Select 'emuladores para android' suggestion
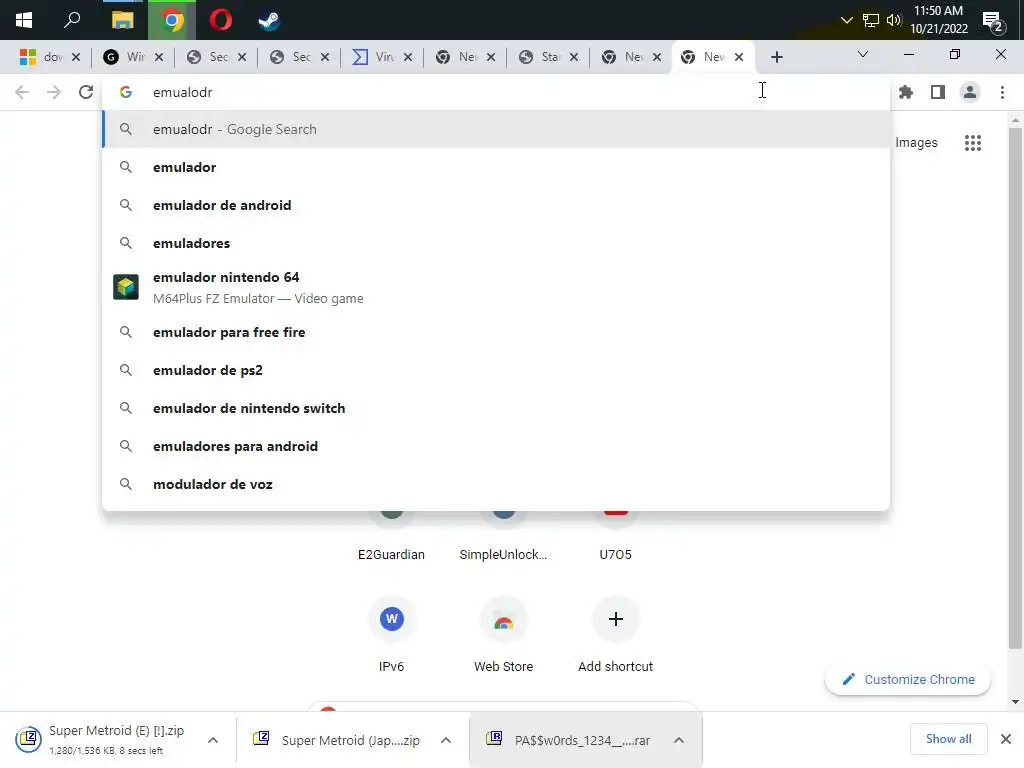Viewport: 1024px width, 768px height. pyautogui.click(x=496, y=446)
